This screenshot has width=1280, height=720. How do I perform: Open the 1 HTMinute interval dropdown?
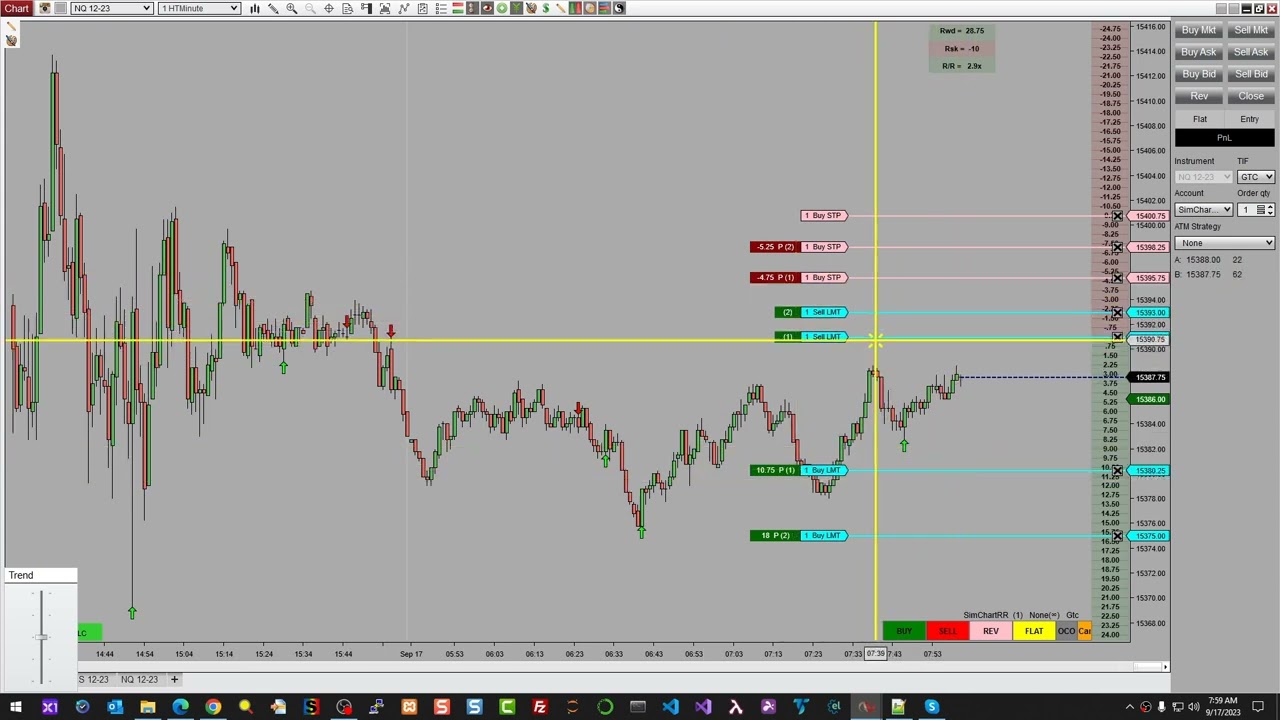(199, 8)
